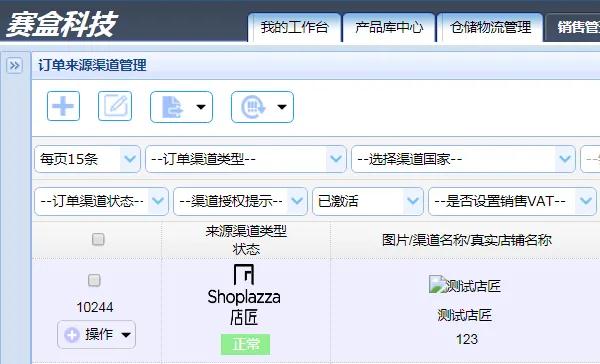
Task: Open the 是否设置销售VAT dropdown
Action: click(512, 201)
